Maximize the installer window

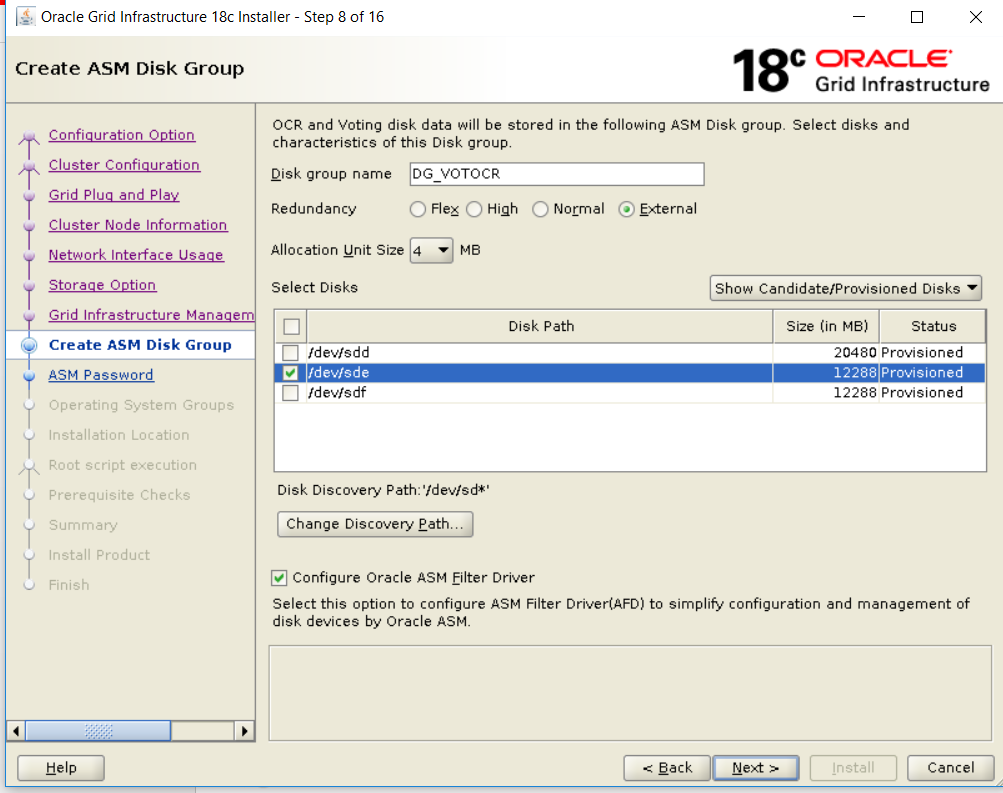917,17
